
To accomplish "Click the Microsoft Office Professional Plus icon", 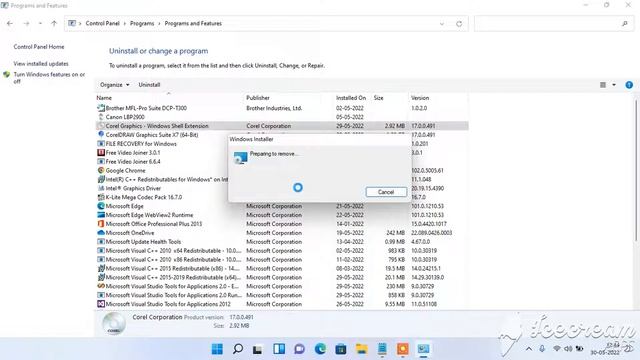I will coord(101,224).
